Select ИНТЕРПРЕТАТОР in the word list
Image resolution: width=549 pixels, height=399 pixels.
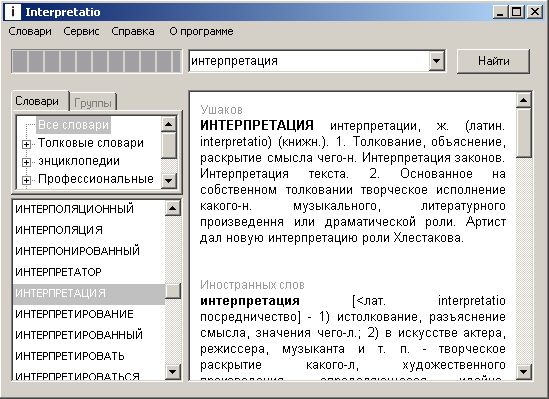coord(89,272)
